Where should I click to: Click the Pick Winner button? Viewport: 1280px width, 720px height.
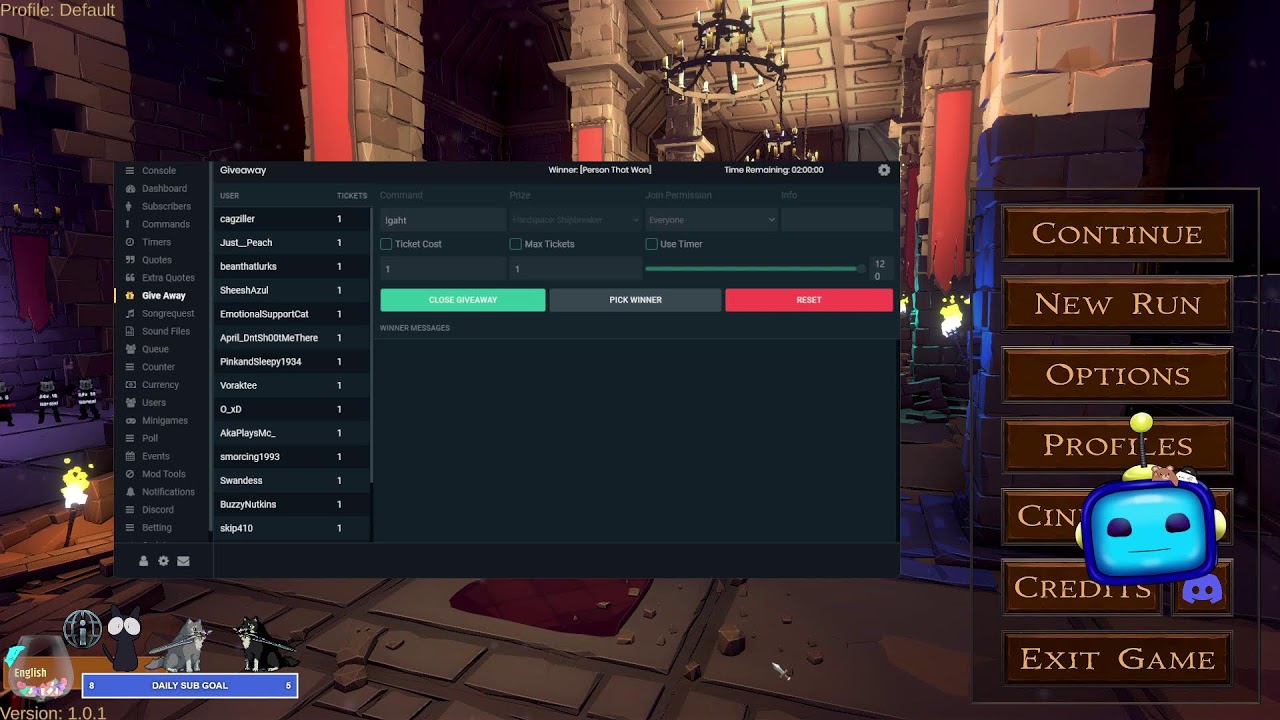(x=635, y=300)
